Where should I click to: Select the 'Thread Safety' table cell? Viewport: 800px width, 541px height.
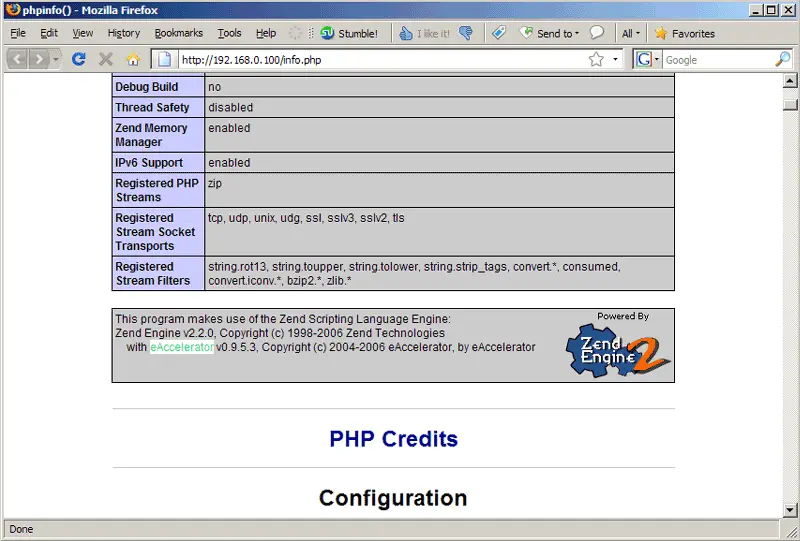point(158,107)
